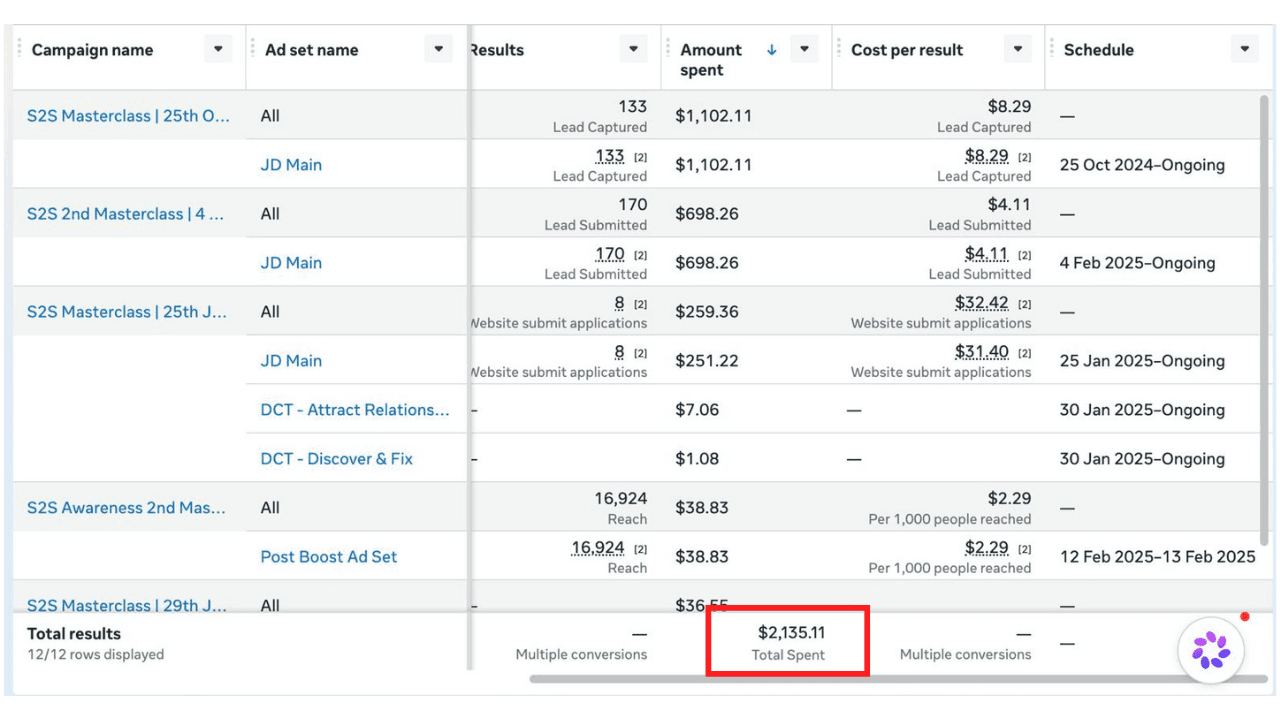The height and width of the screenshot is (720, 1280).
Task: Click the vertical scrollbar on table right
Action: 1266,320
